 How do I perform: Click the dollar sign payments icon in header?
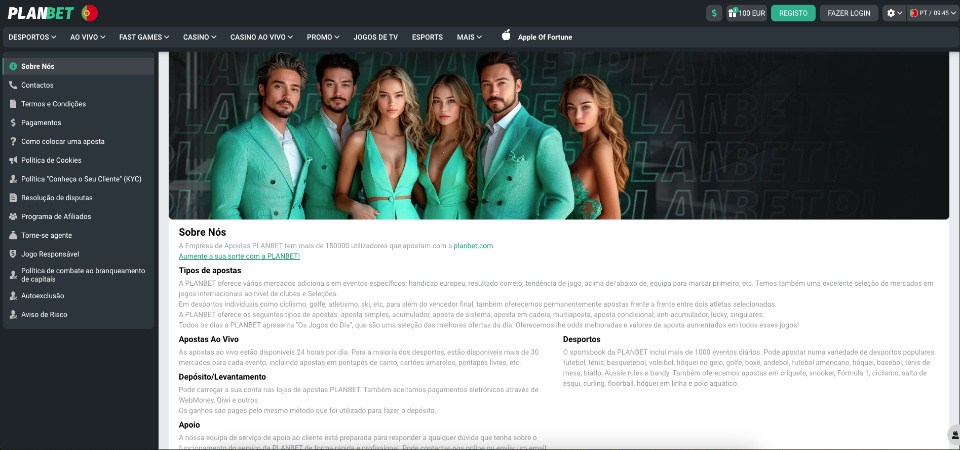coord(714,13)
